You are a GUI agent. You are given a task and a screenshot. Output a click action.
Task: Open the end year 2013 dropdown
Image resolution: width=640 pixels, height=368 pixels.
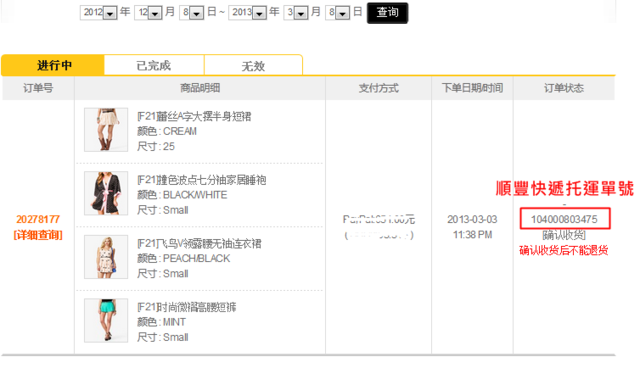[248, 12]
